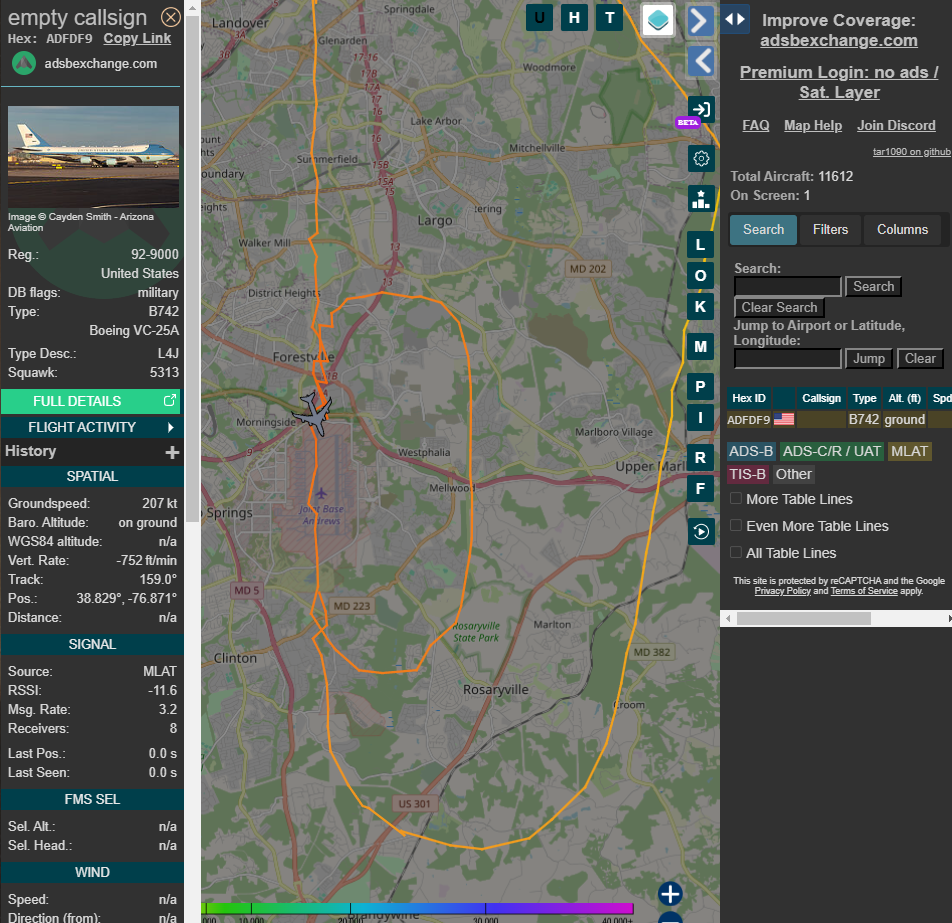
Task: Sort table by Type column
Action: 864,398
